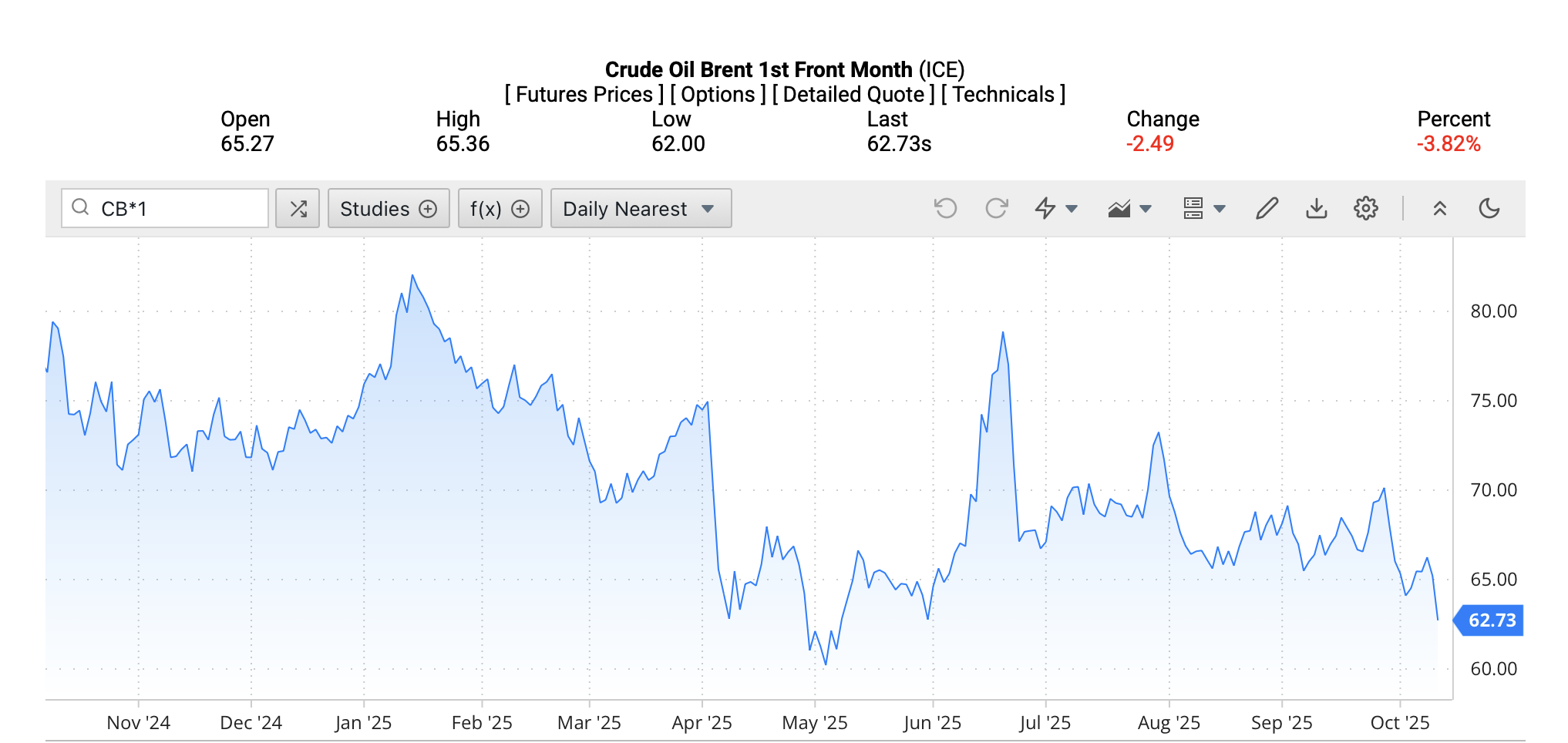Select the pencil drawing tool icon
This screenshot has height=743, width=1568.
tap(1267, 208)
